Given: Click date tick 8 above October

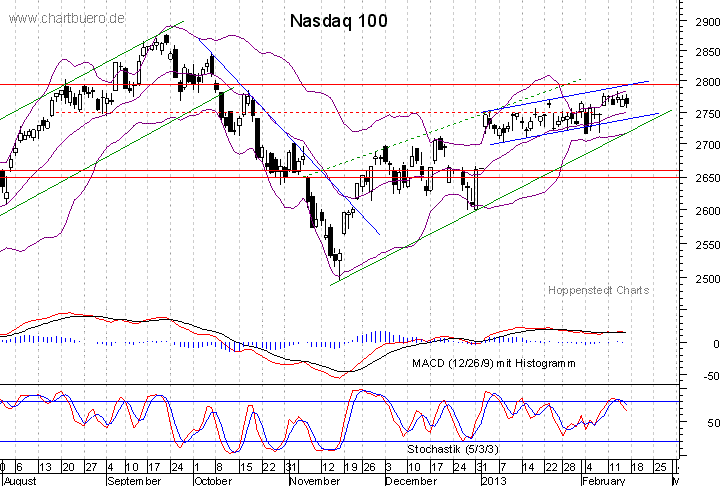Looking at the screenshot, I should 219,467.
